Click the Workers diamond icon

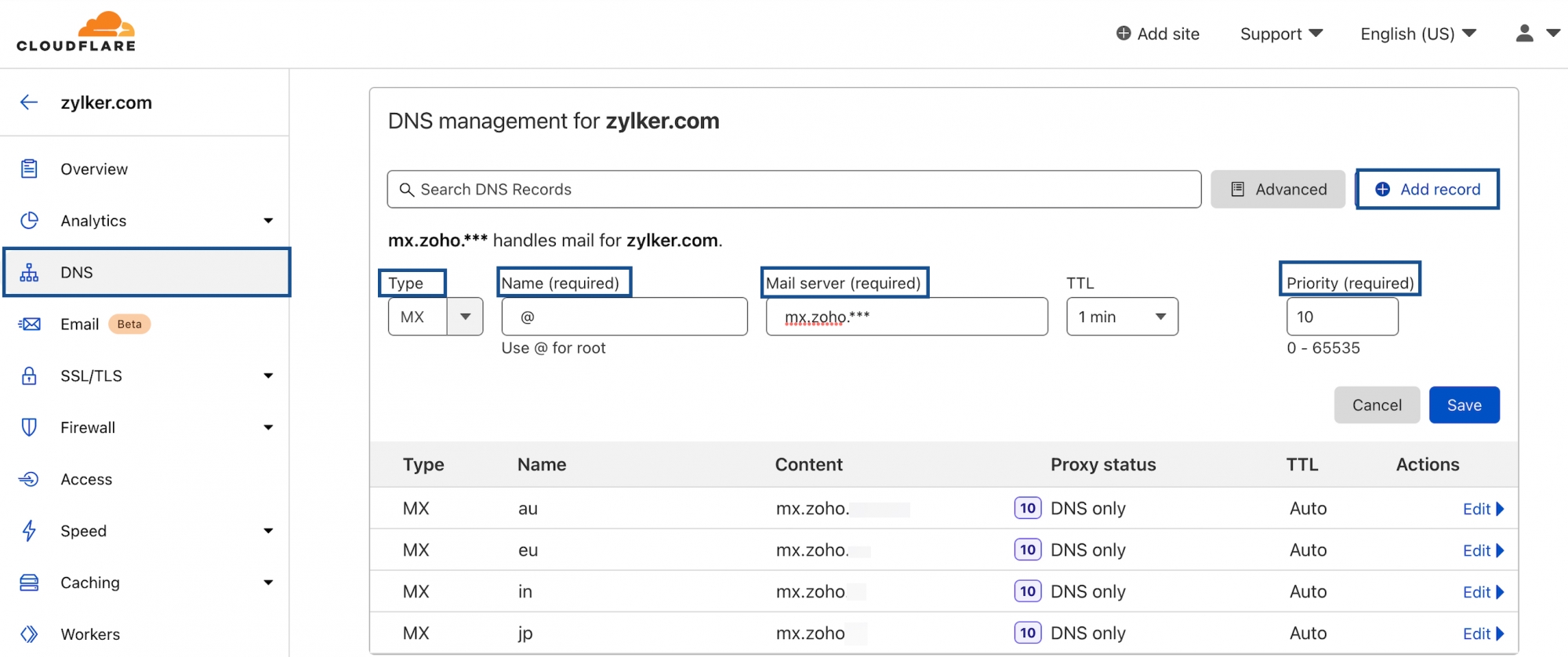point(29,634)
